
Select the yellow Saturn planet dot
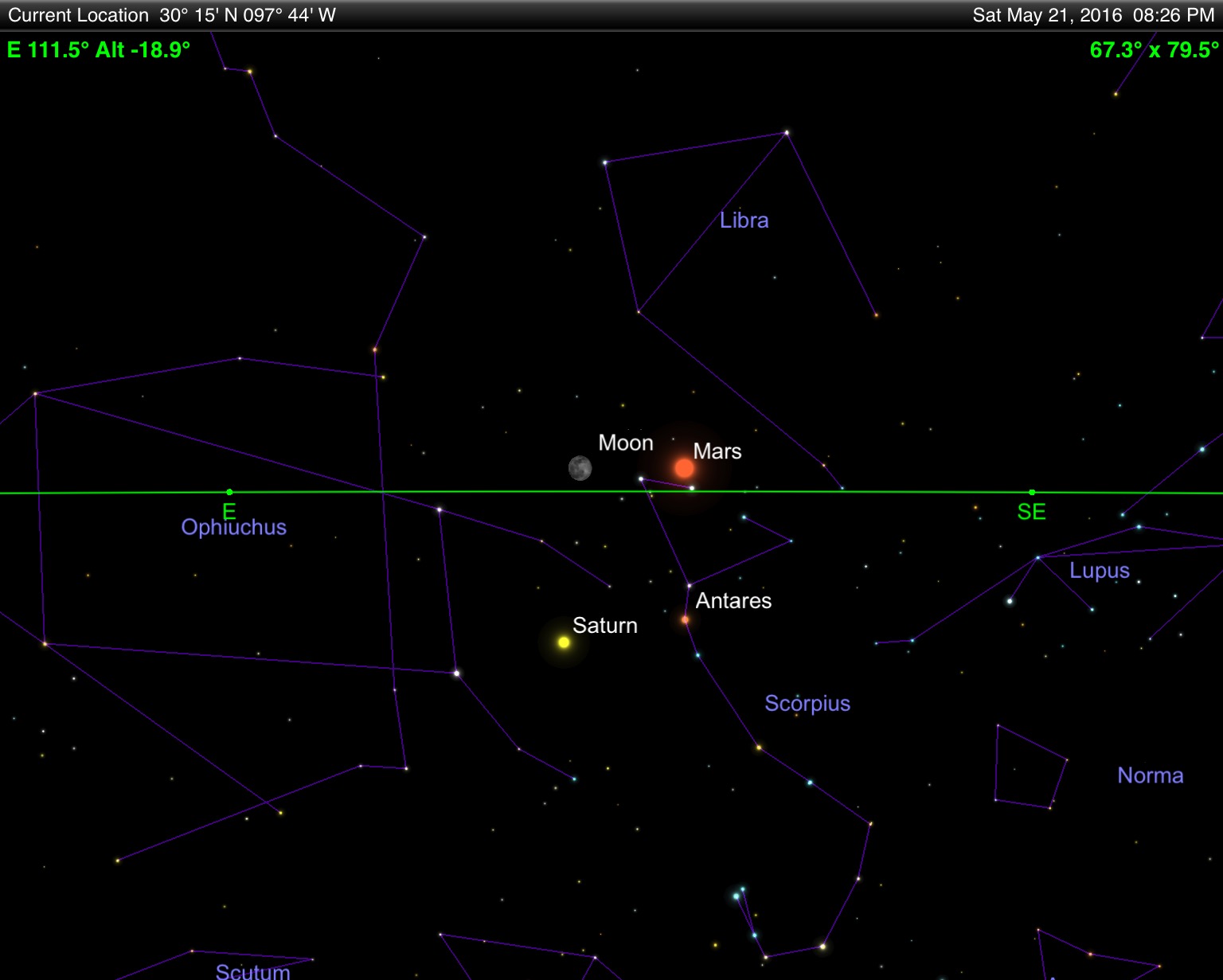[x=564, y=642]
